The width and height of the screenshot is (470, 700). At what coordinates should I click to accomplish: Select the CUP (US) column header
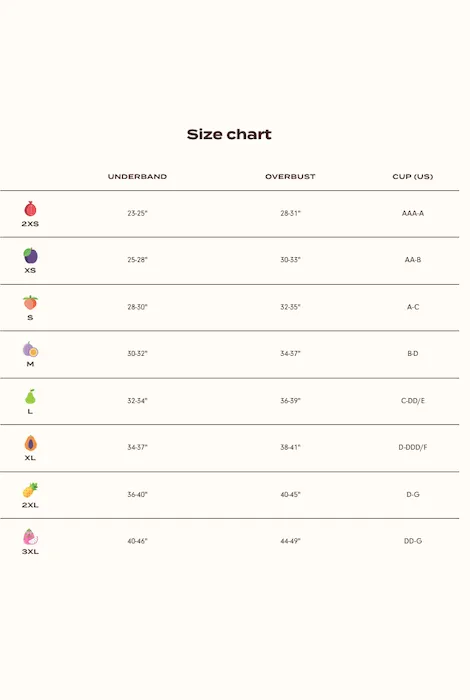pos(413,176)
